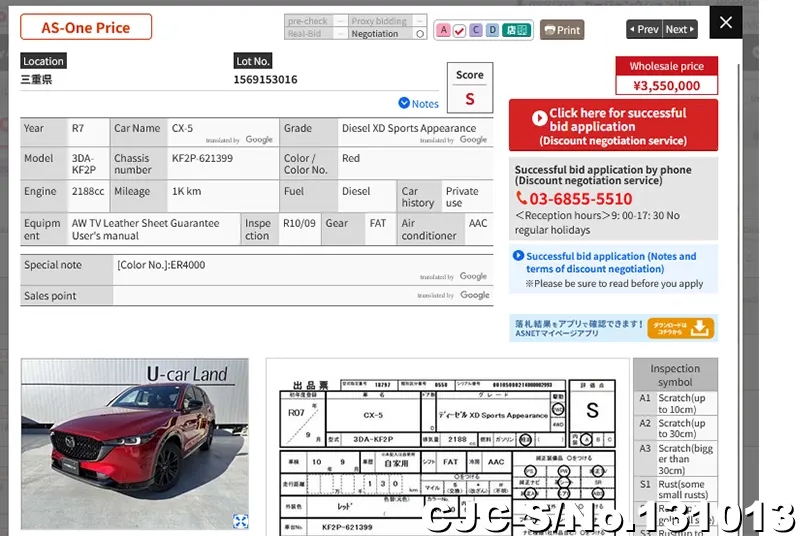Viewport: 800px width, 536px height.
Task: Close the vehicle detail popup
Action: [x=726, y=22]
